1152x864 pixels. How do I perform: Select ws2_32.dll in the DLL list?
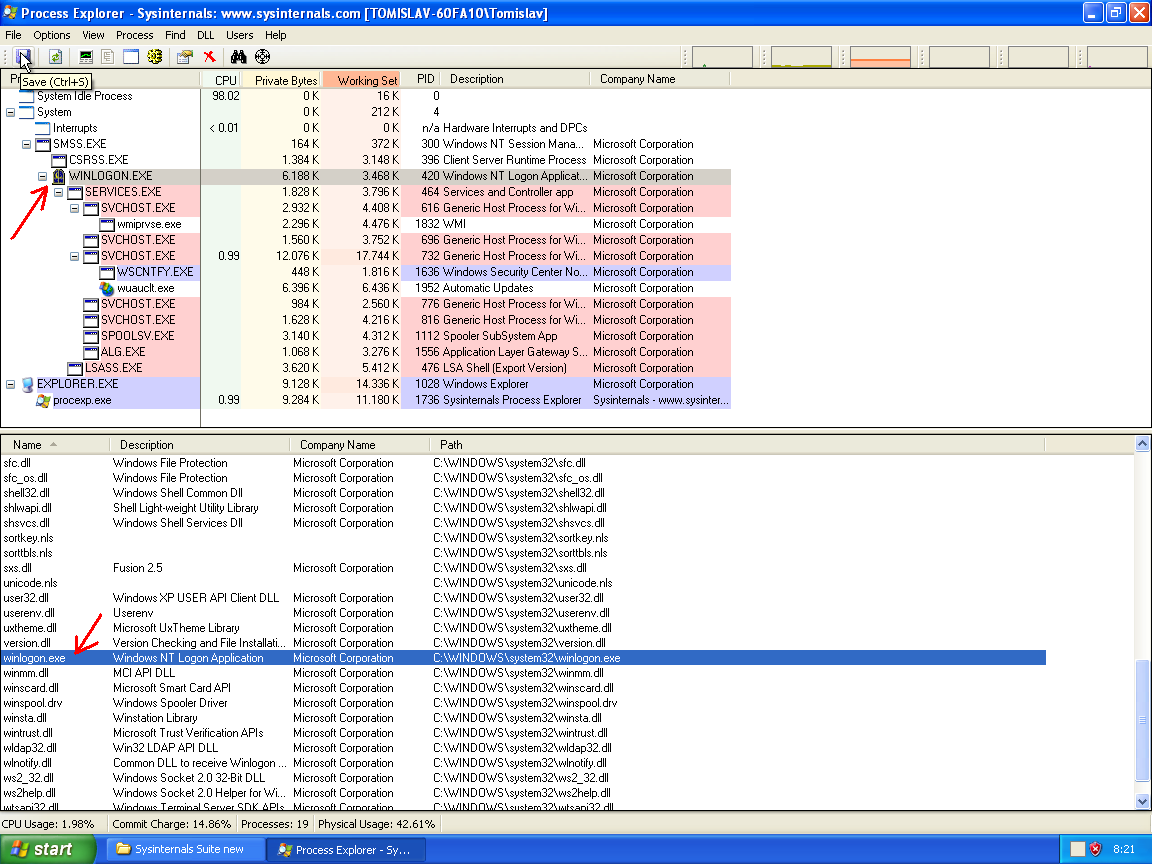point(523,778)
